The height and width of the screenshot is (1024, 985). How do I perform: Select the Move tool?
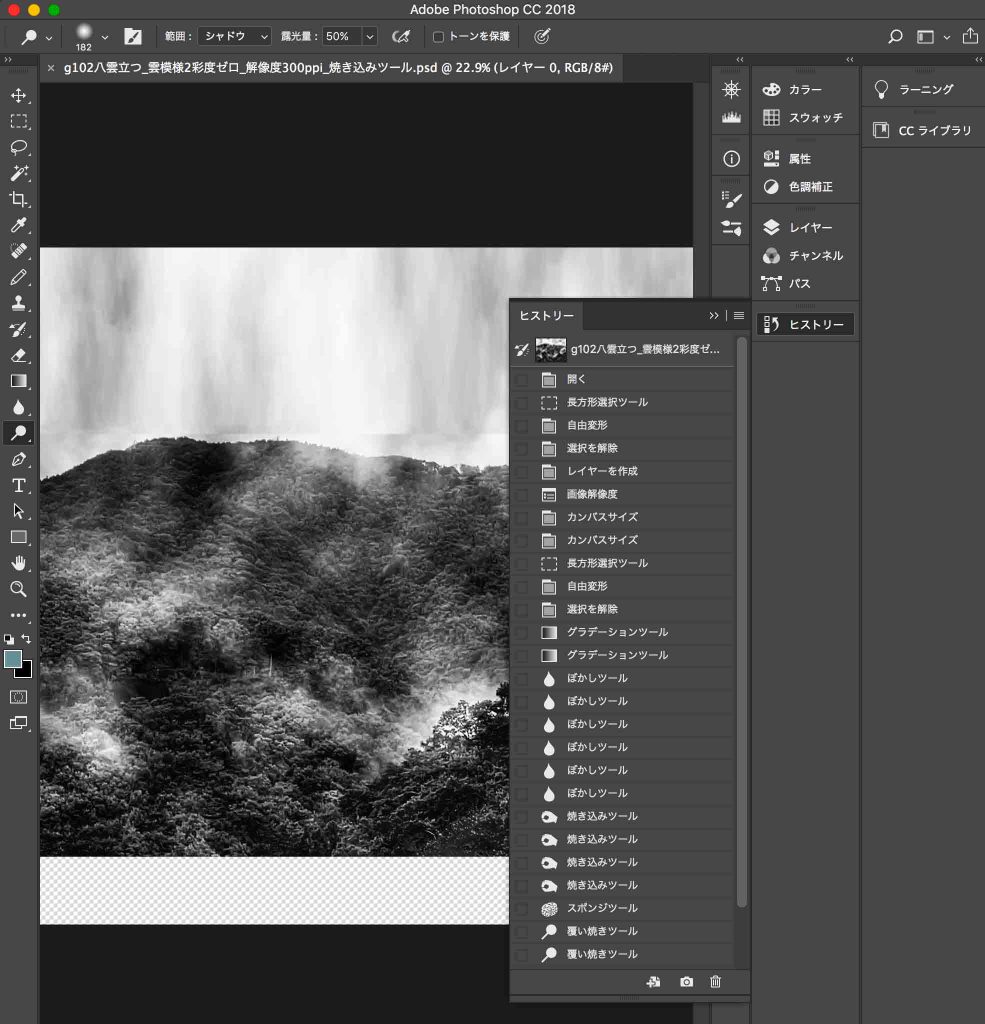click(18, 95)
